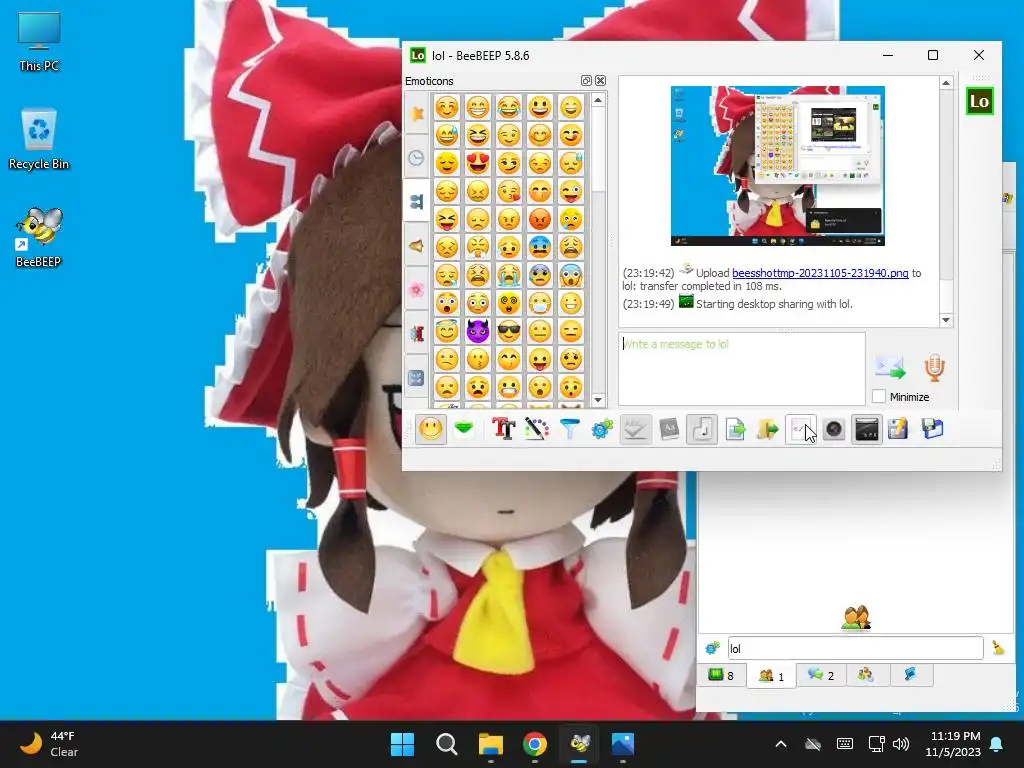
Task: Click chat history scroll down arrow
Action: [946, 320]
